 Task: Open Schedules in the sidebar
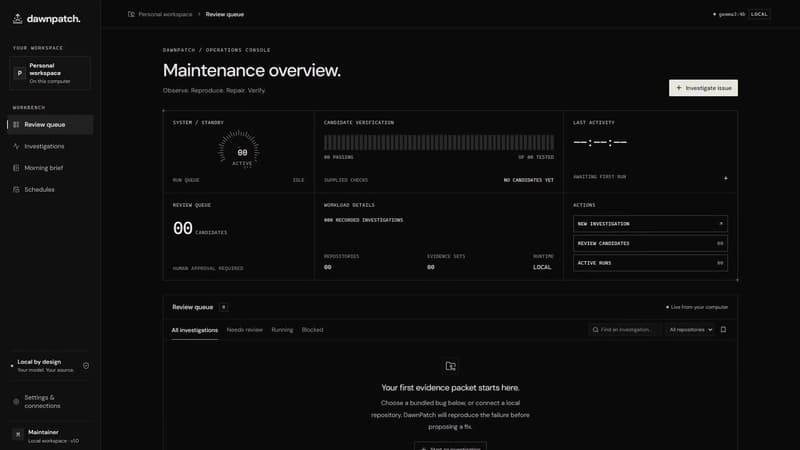click(50, 189)
